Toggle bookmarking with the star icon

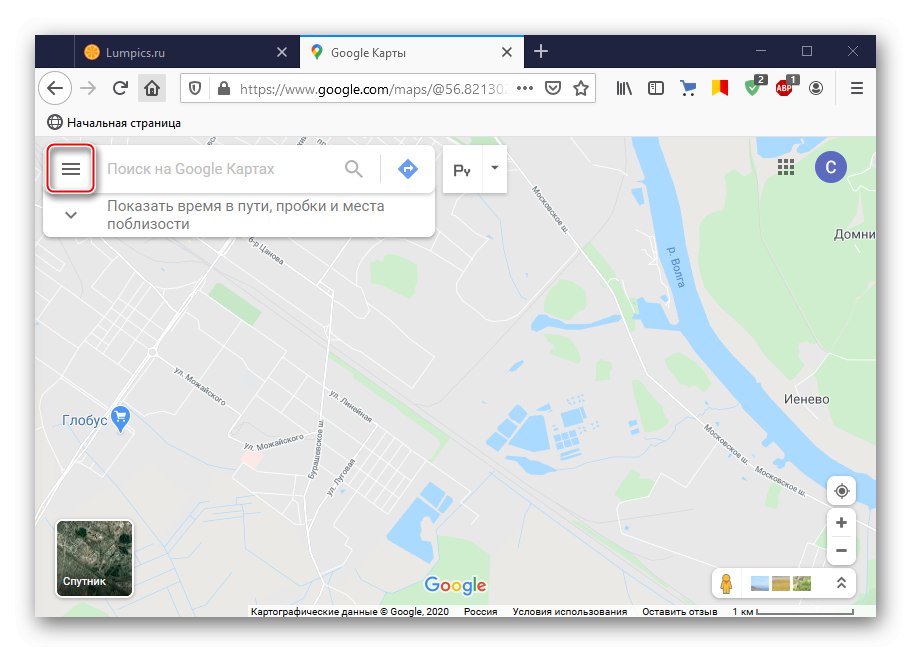581,88
